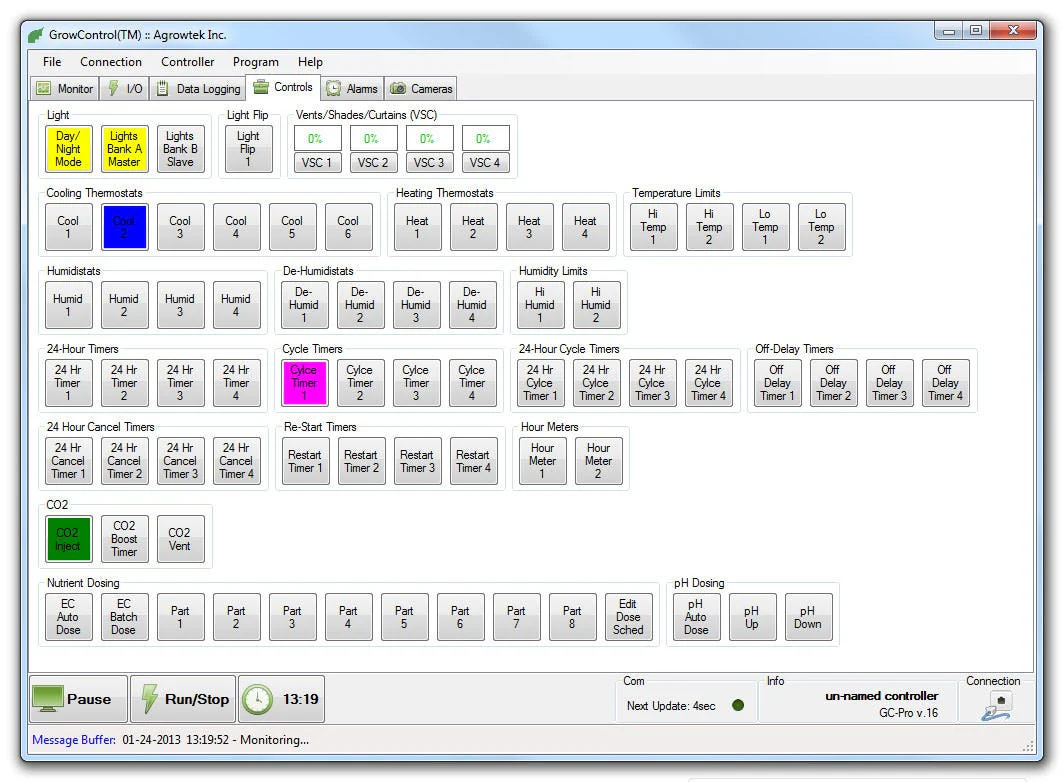Toggle the yellow Day/Night Mode control
This screenshot has width=1064, height=782.
[x=69, y=149]
